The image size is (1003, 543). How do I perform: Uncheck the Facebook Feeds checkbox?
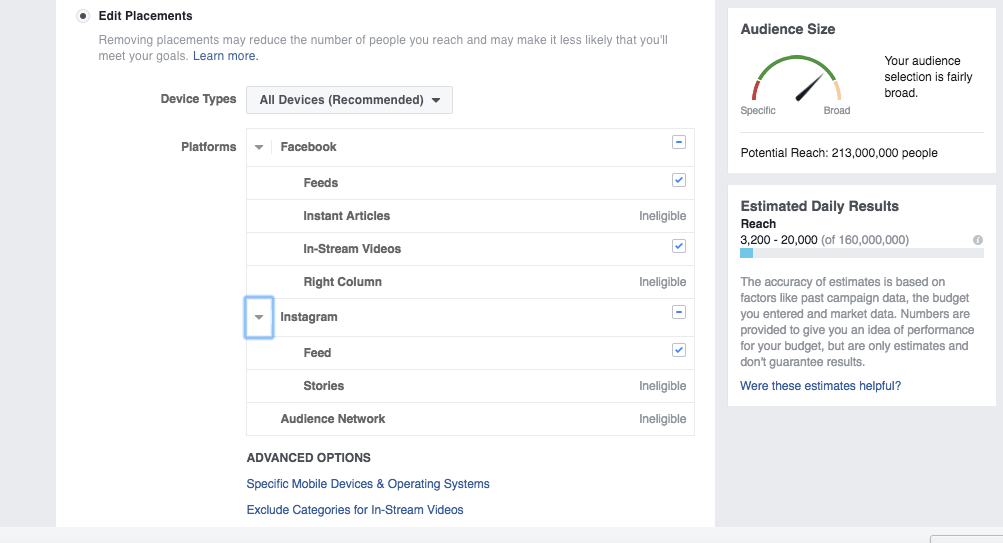click(x=679, y=180)
